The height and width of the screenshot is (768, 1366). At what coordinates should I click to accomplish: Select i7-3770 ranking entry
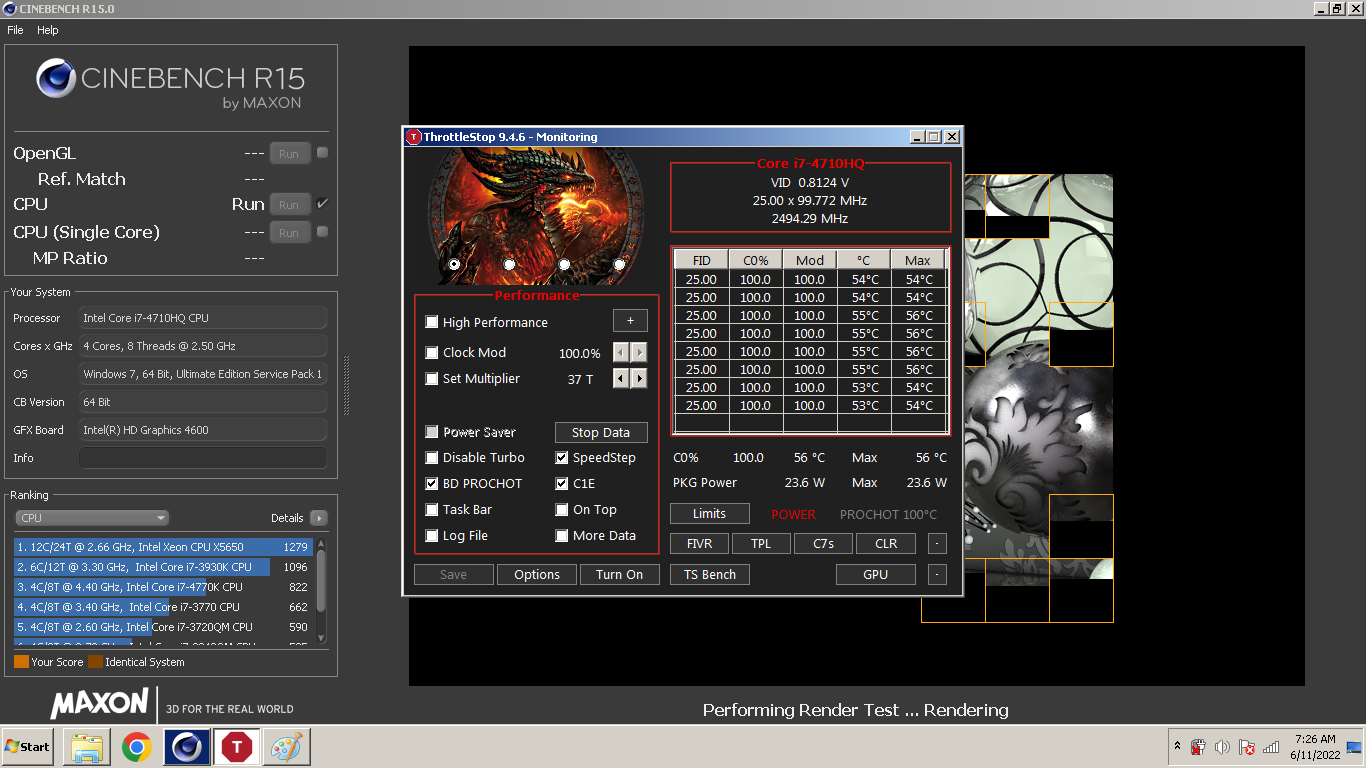[163, 607]
